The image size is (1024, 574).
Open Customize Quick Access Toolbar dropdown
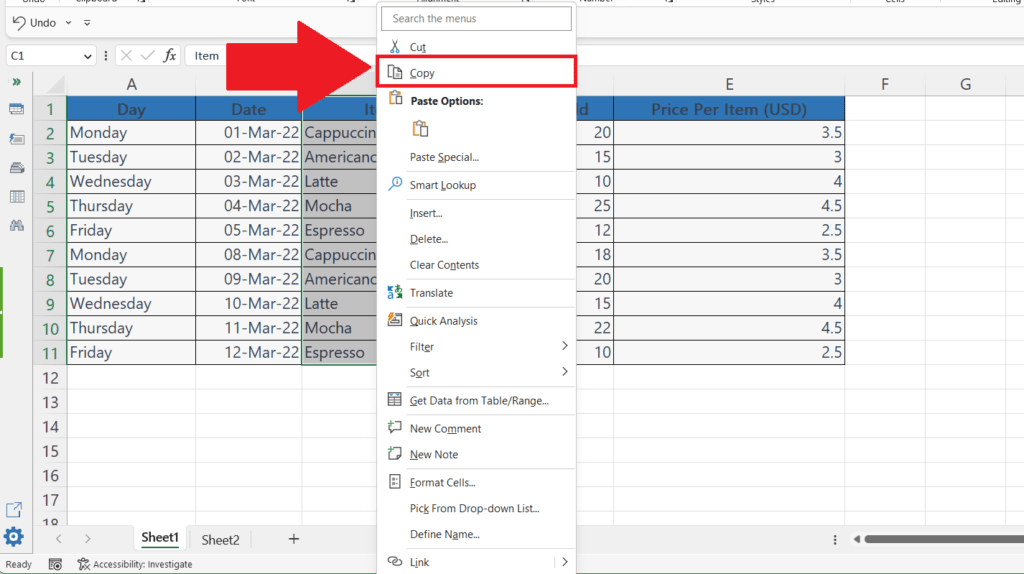tap(87, 23)
